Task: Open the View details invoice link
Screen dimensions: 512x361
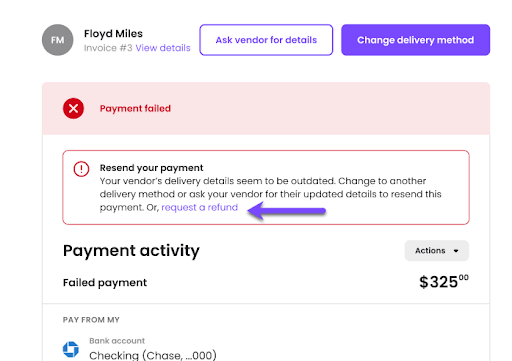Action: click(x=163, y=48)
